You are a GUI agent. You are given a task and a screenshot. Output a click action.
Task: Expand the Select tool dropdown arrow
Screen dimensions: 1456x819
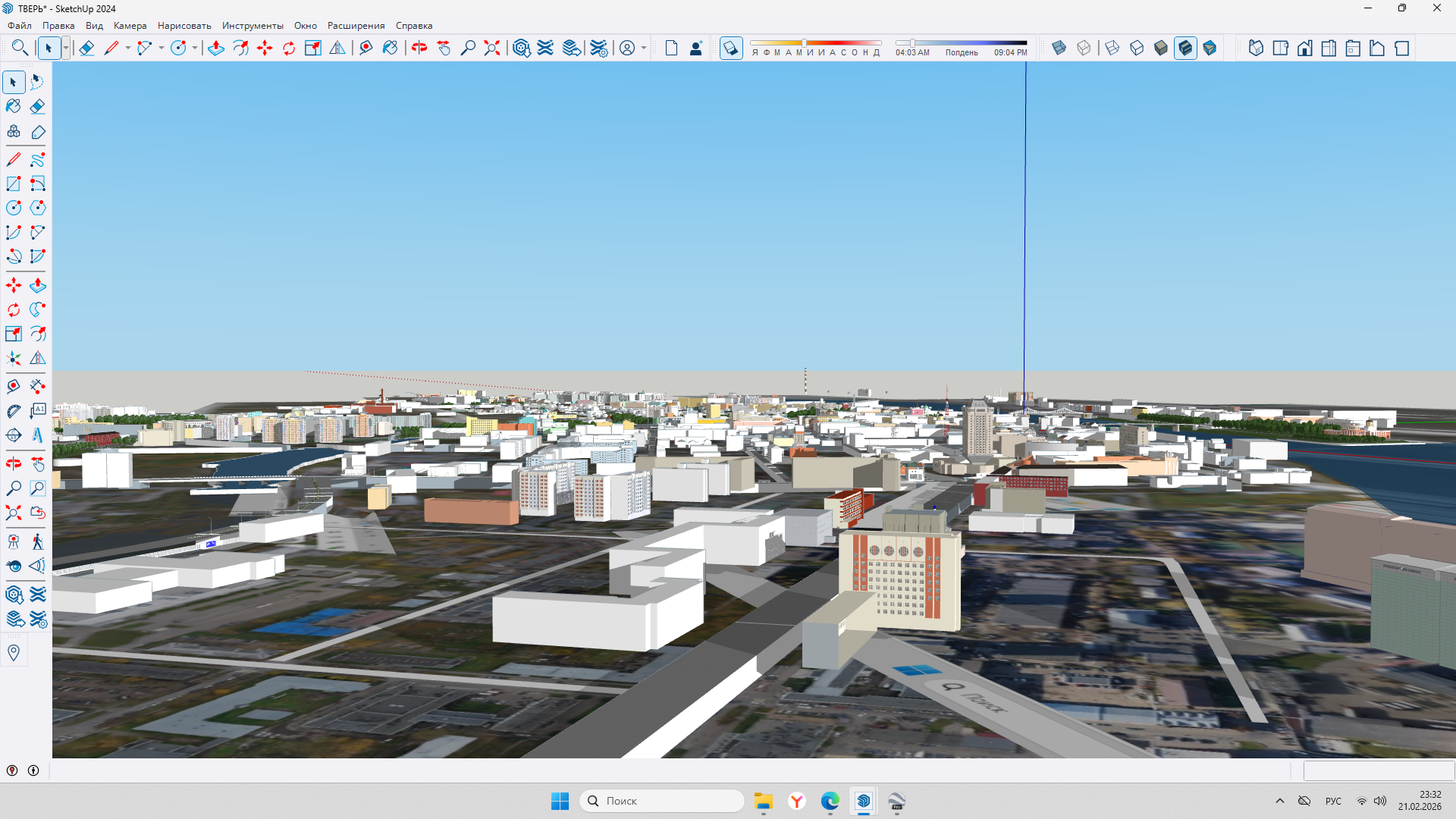[x=66, y=49]
